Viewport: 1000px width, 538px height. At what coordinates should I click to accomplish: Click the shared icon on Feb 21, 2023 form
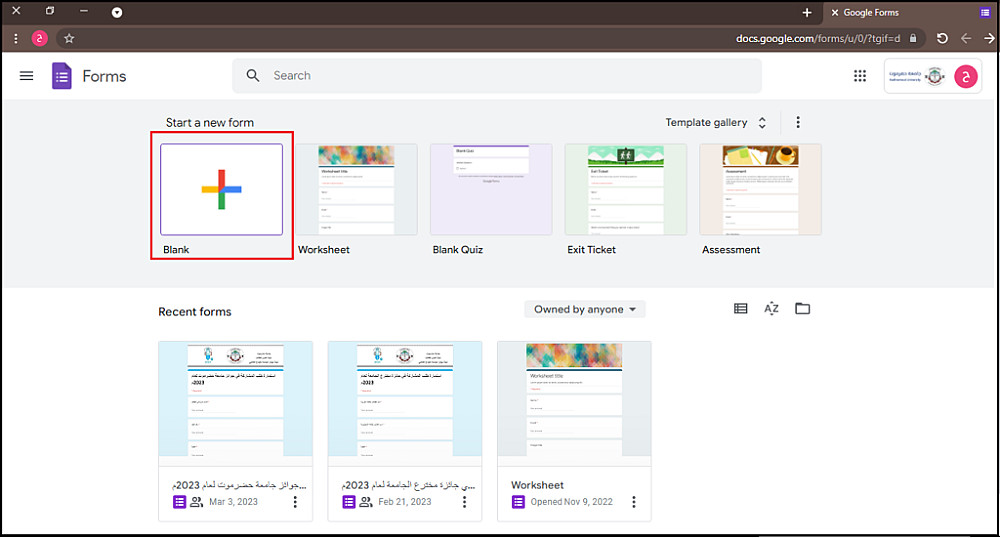click(x=365, y=502)
